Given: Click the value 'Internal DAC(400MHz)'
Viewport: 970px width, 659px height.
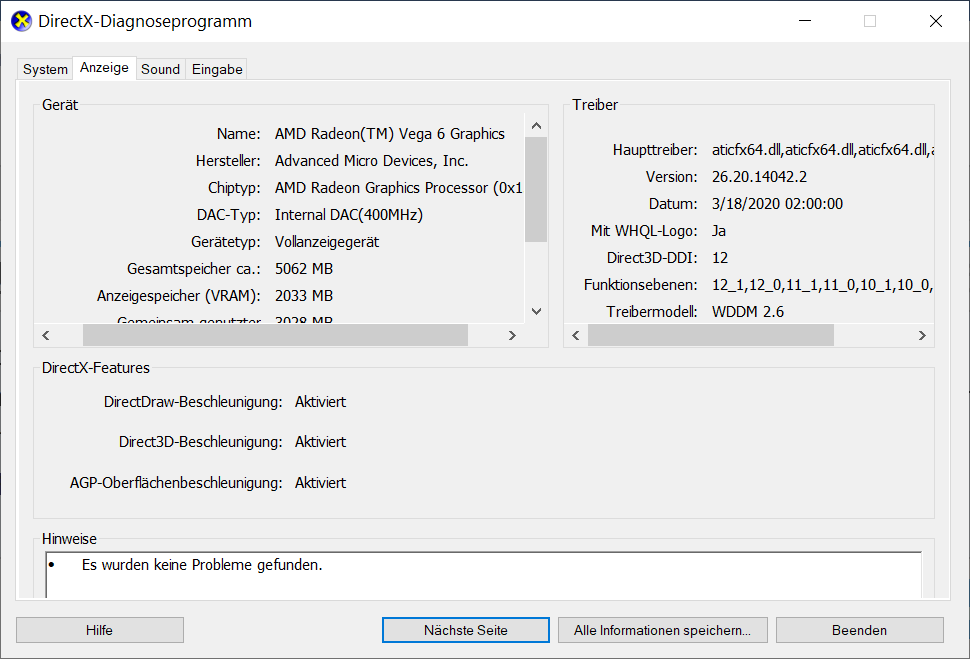Looking at the screenshot, I should (x=349, y=215).
